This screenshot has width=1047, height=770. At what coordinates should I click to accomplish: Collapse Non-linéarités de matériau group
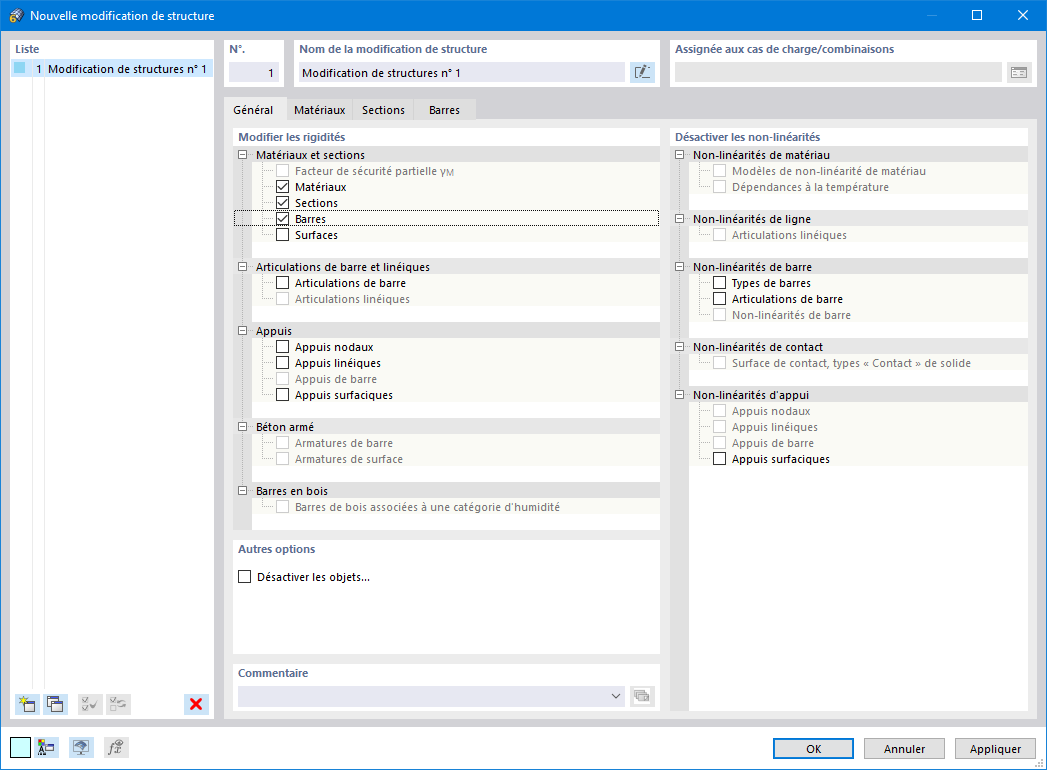point(679,154)
